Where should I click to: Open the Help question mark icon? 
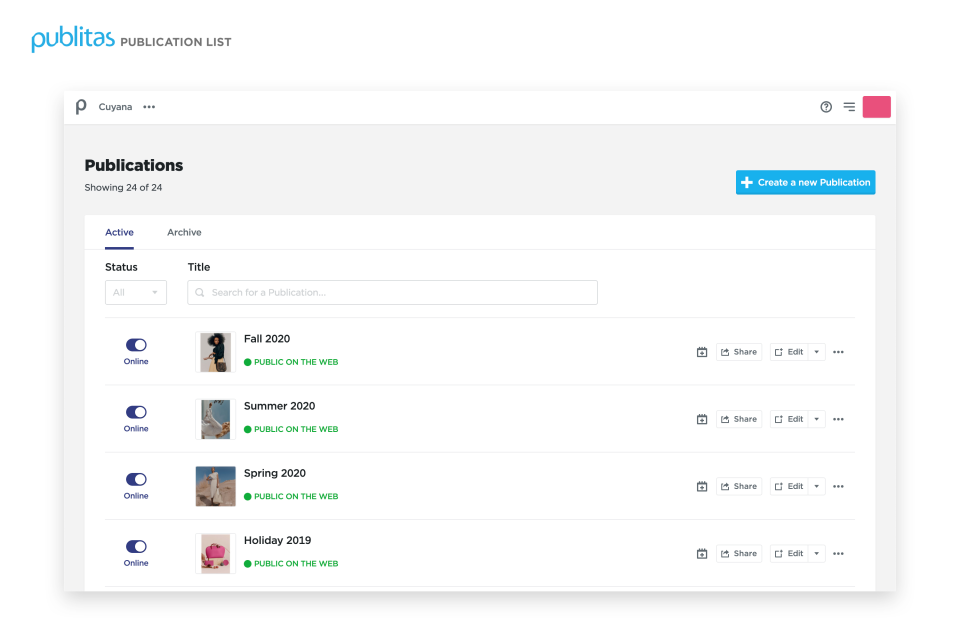(x=825, y=106)
